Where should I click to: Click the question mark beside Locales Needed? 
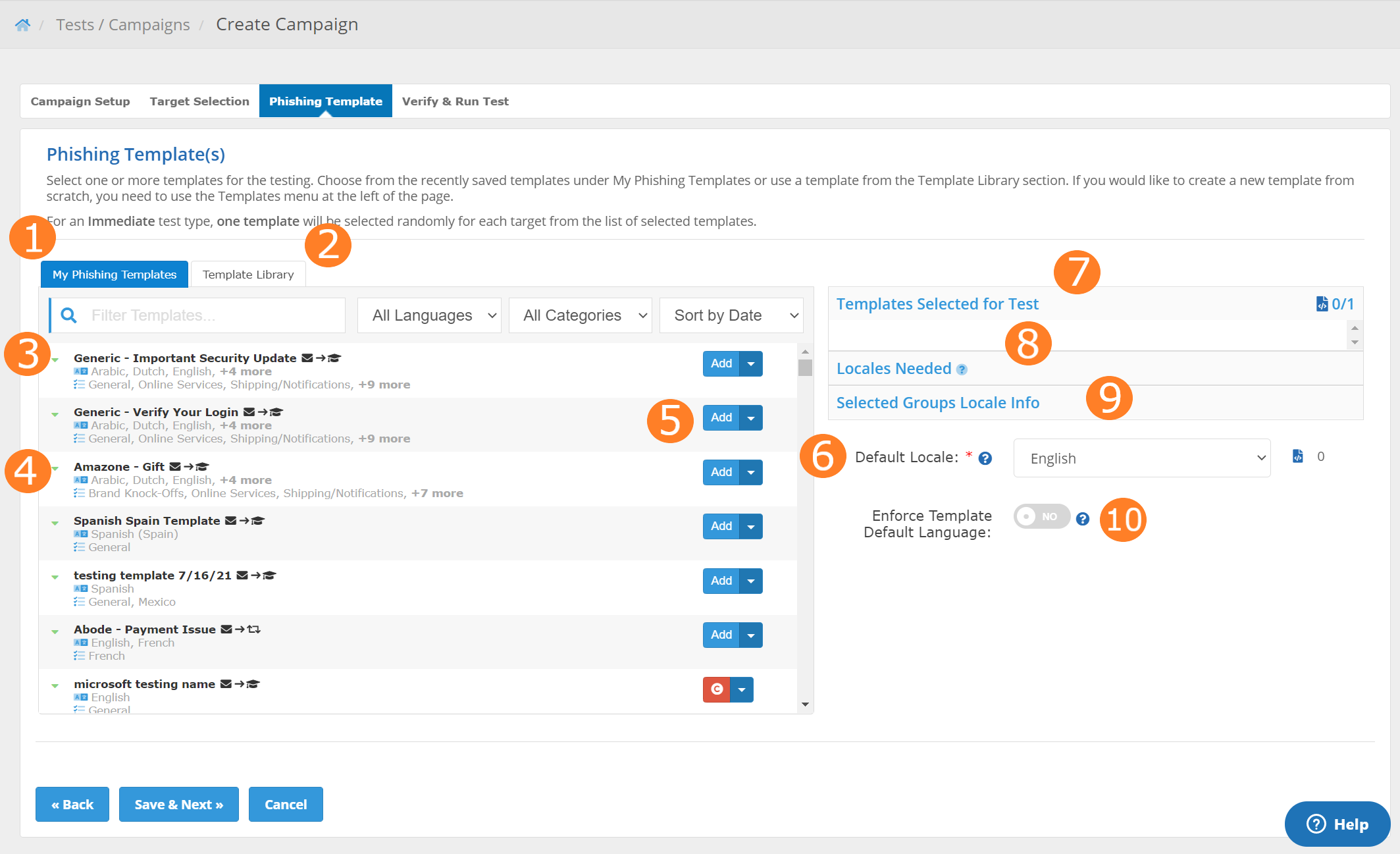click(962, 369)
